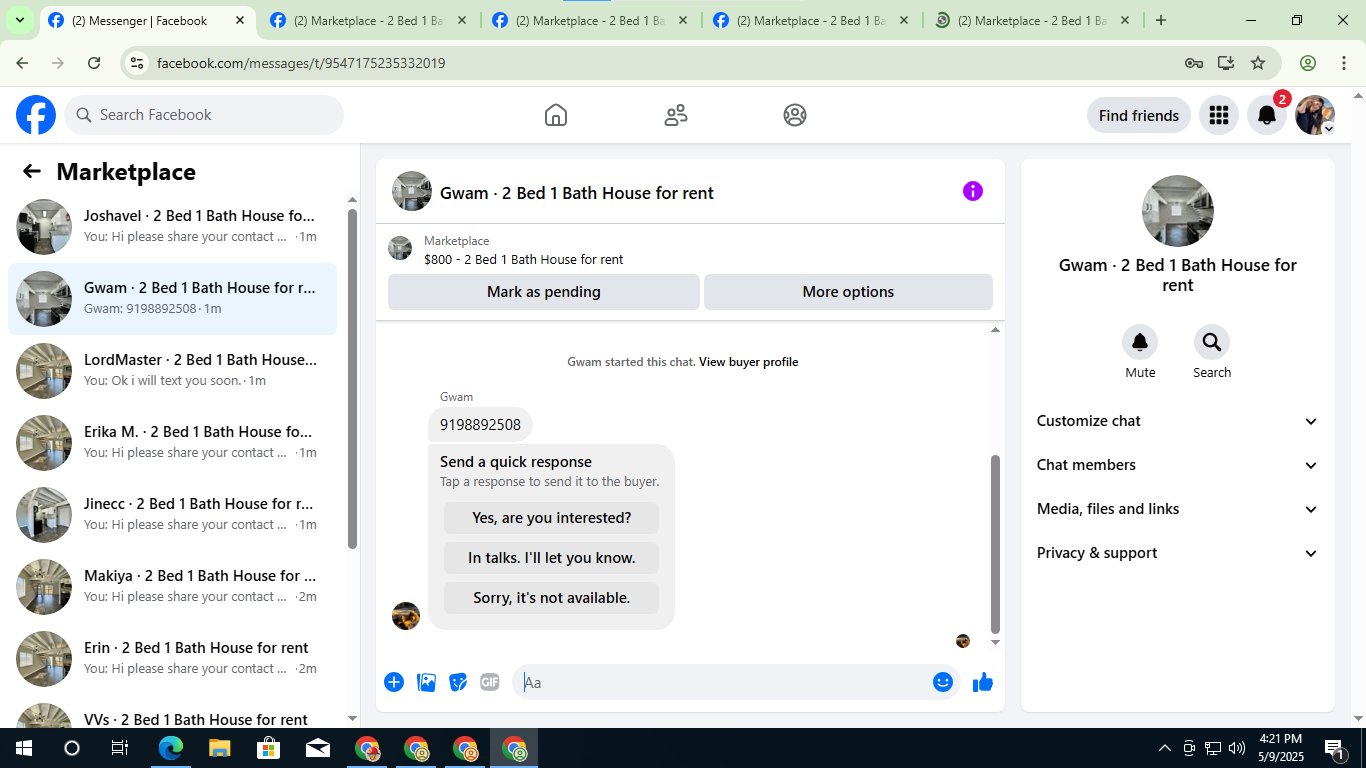Send a thumbs-up like
The height and width of the screenshot is (768, 1366).
[983, 682]
